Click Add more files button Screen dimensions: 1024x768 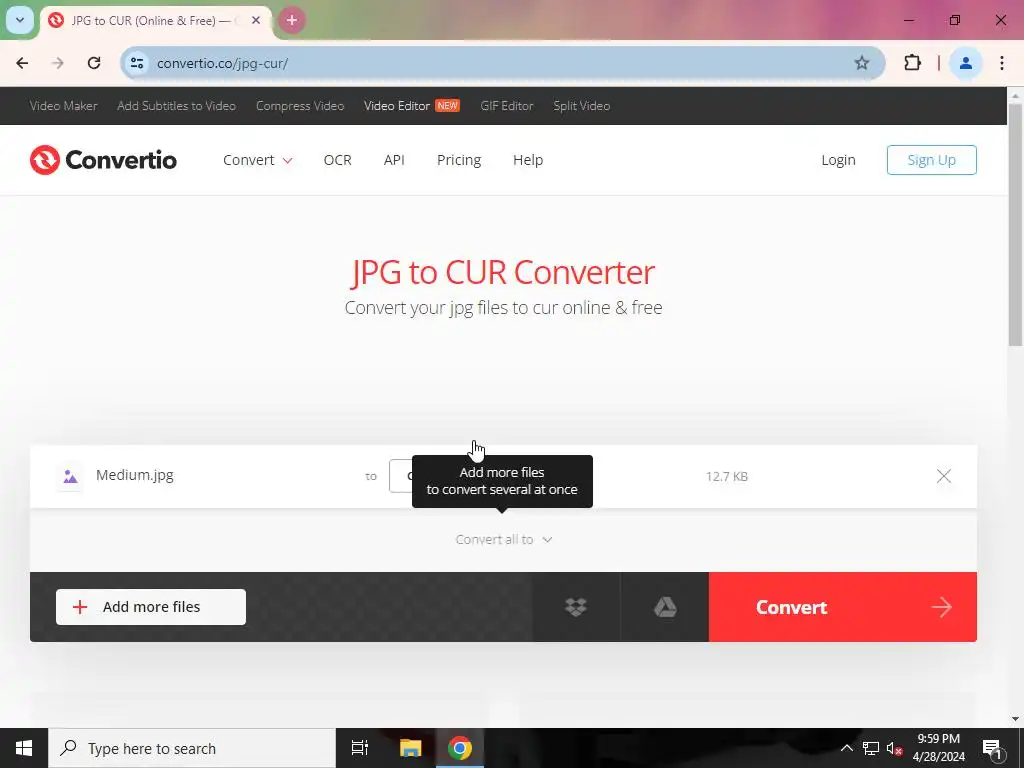click(x=151, y=607)
